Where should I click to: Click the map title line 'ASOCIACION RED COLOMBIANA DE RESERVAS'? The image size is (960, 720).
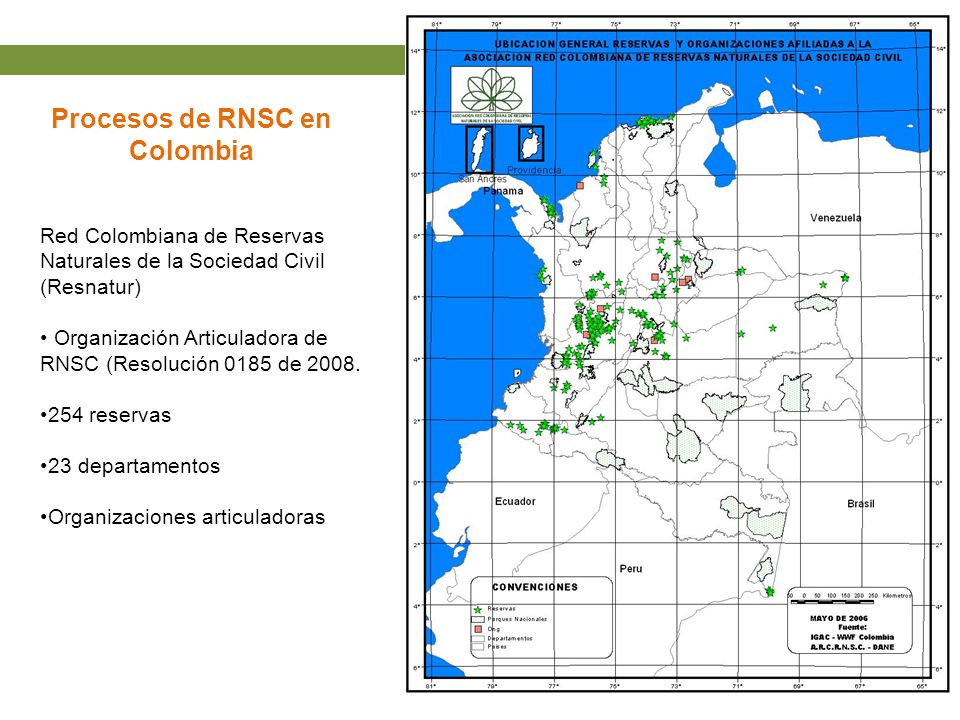pyautogui.click(x=683, y=58)
